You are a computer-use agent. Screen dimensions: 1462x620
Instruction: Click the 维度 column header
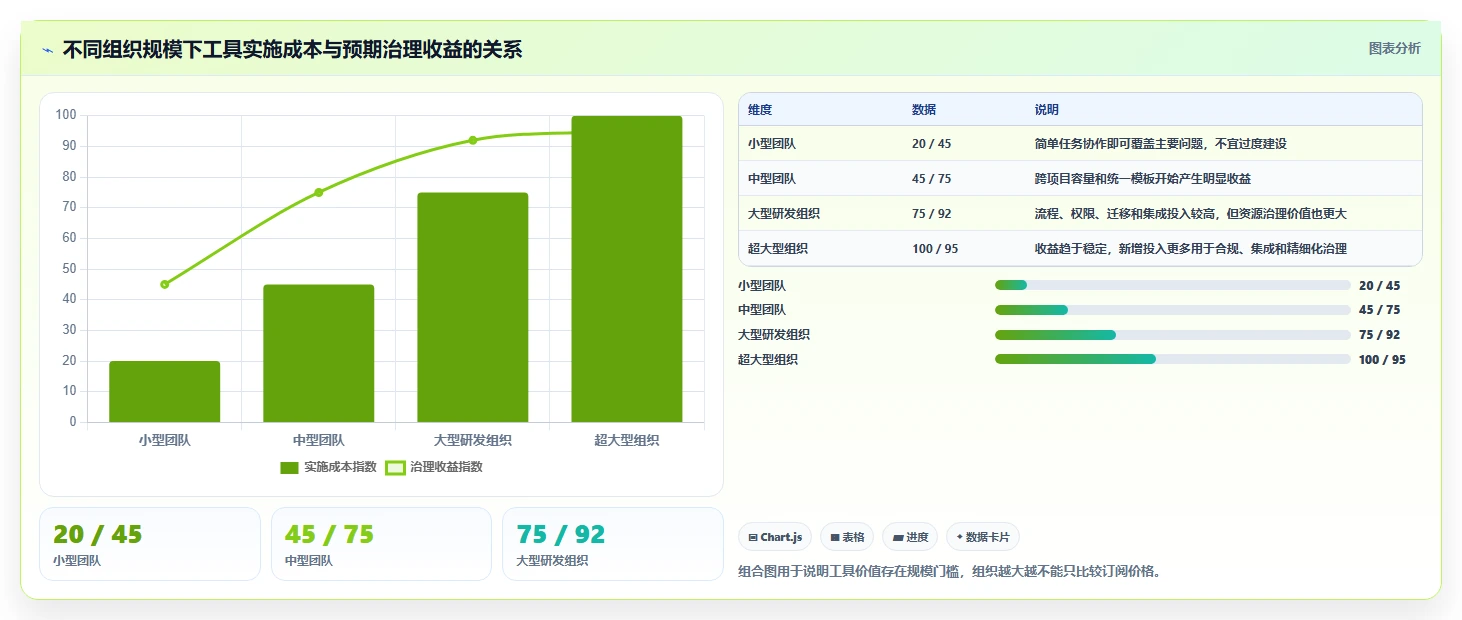click(760, 110)
